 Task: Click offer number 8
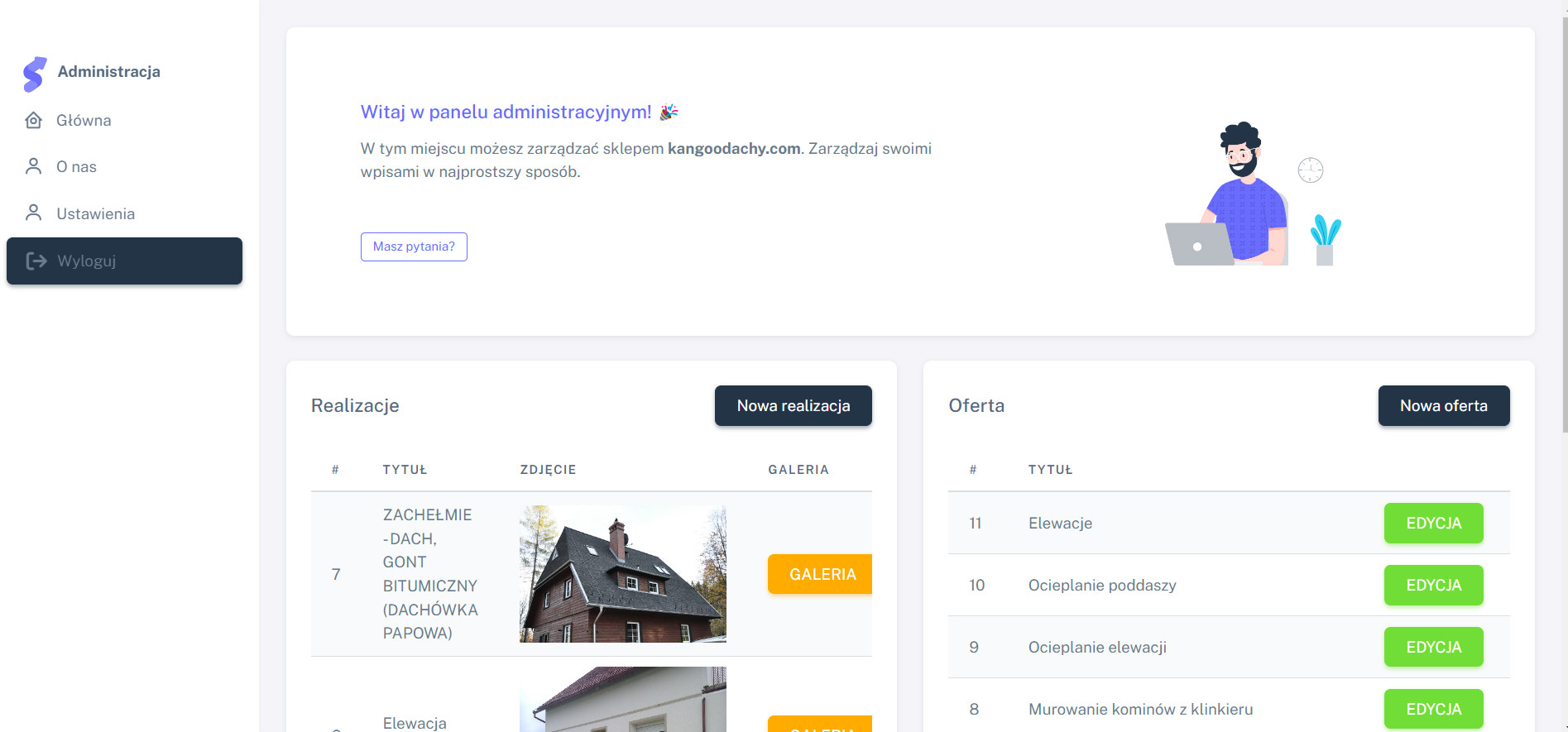pyautogui.click(x=974, y=709)
